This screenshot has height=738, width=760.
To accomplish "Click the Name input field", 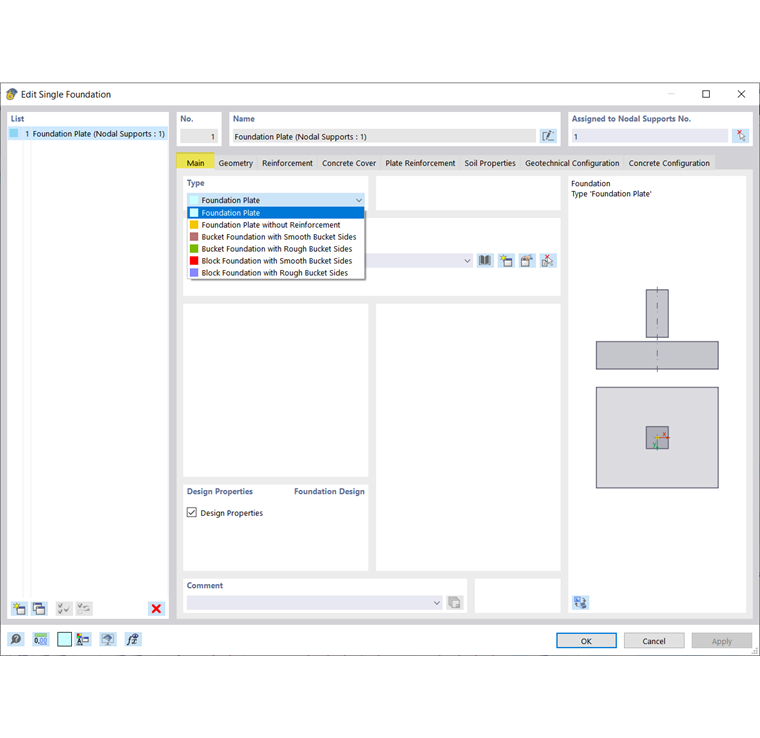I will pos(384,136).
